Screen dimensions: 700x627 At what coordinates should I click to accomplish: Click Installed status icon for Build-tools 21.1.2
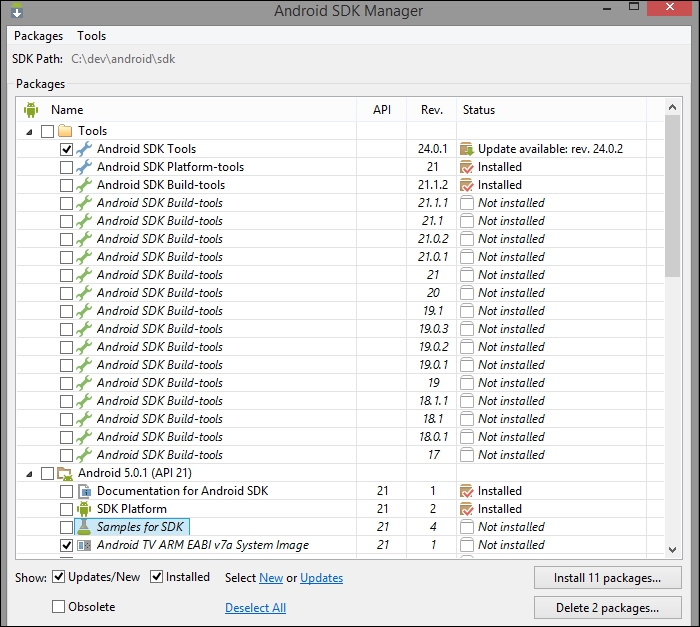pos(467,185)
